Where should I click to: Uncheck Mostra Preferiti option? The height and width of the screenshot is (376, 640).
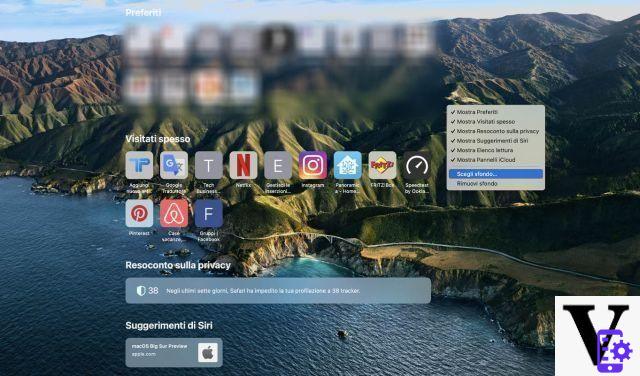pos(496,112)
